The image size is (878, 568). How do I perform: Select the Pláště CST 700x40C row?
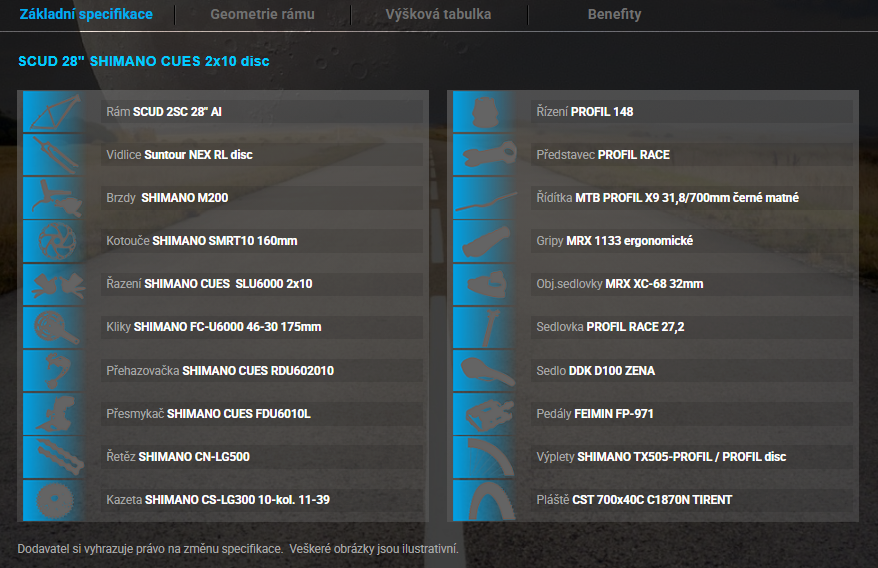pyautogui.click(x=692, y=500)
